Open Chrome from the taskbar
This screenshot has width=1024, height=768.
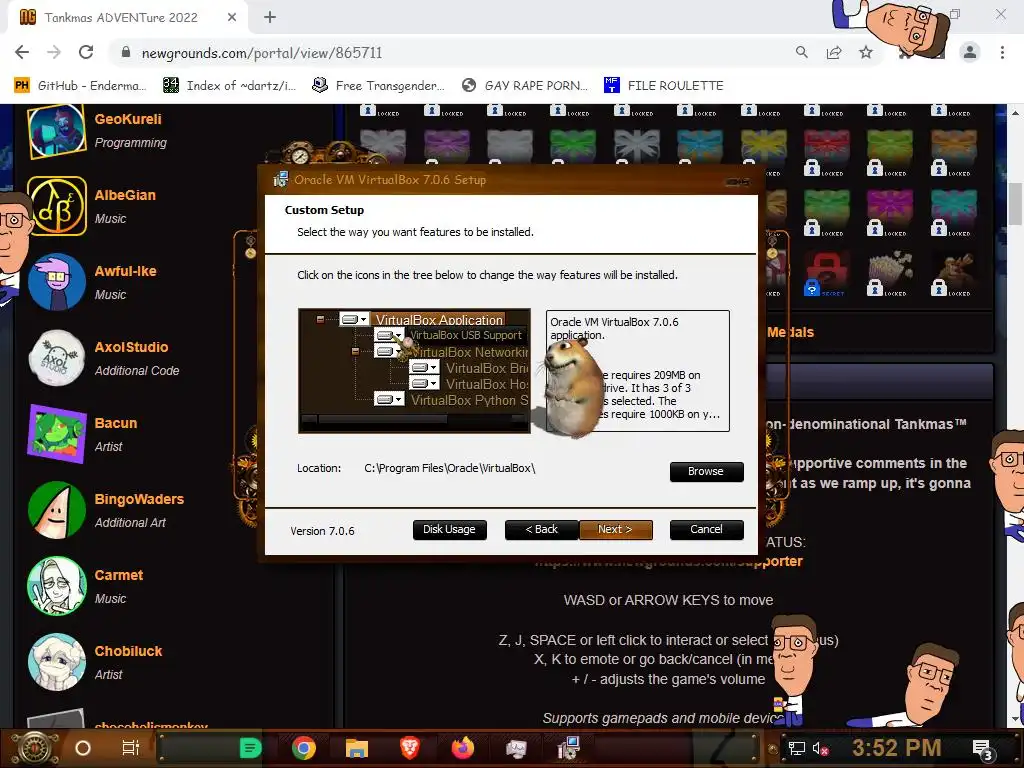click(304, 748)
